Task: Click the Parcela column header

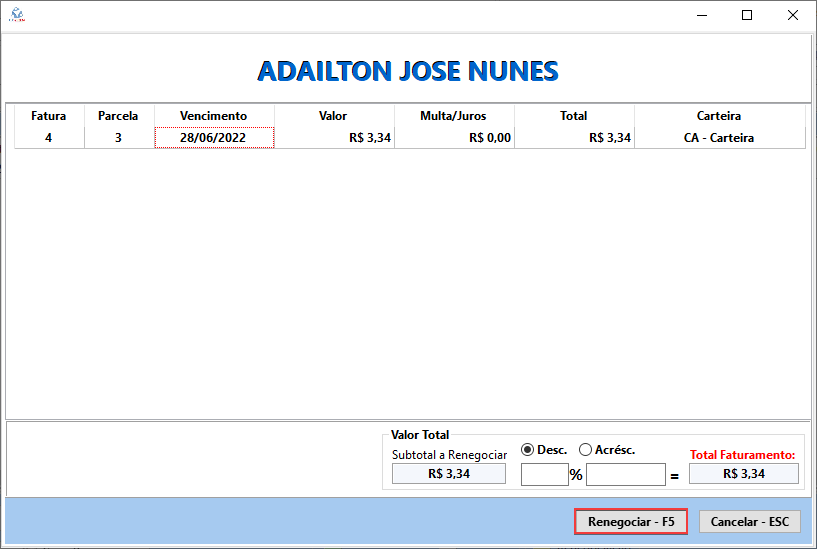Action: pos(118,116)
